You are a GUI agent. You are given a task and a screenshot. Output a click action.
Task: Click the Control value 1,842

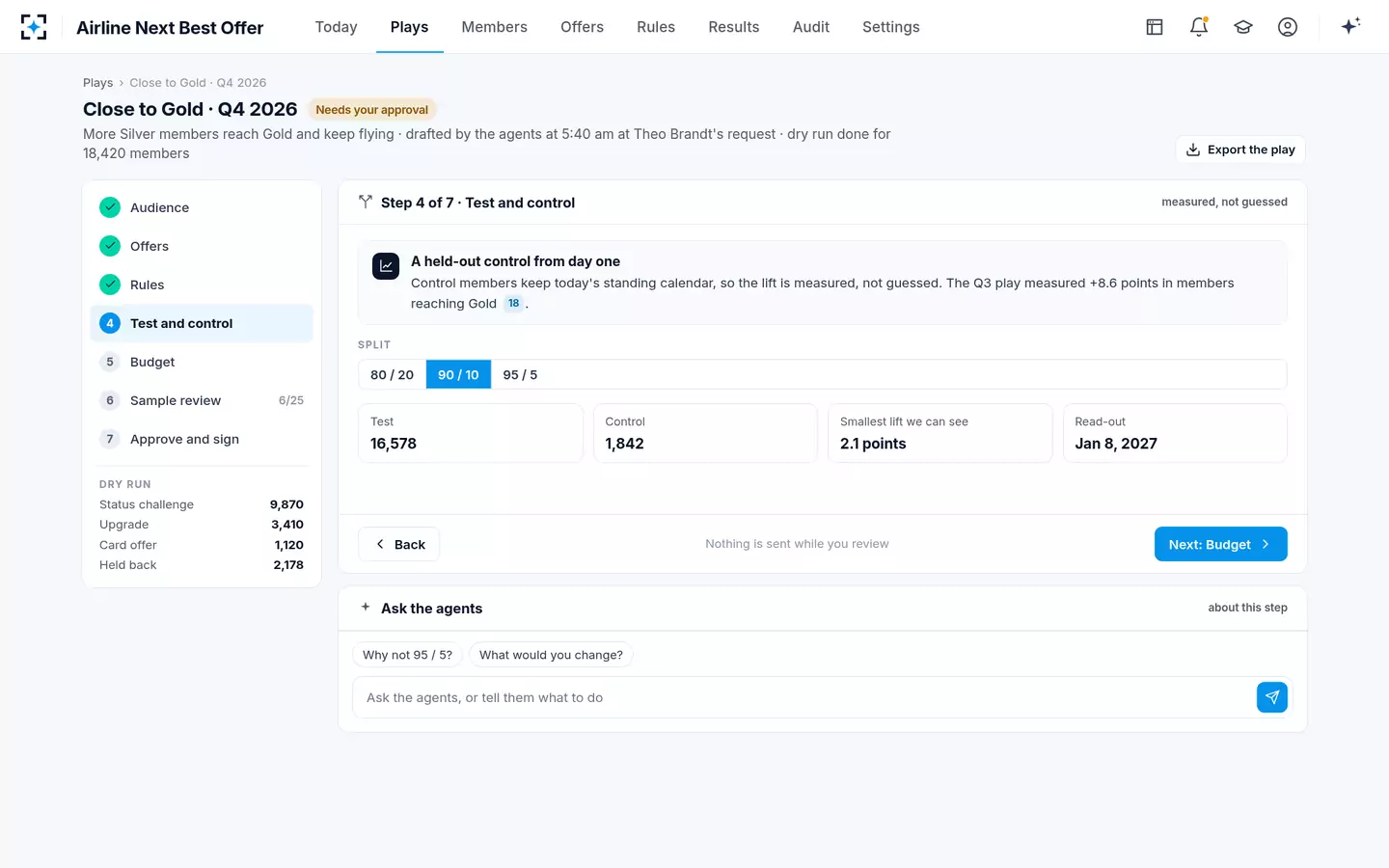click(624, 444)
